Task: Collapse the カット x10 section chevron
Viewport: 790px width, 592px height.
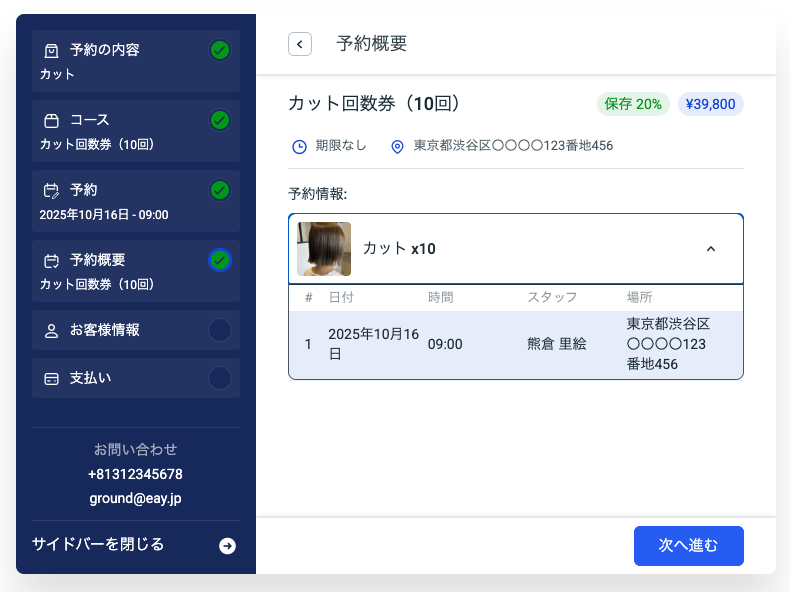Action: (x=711, y=249)
